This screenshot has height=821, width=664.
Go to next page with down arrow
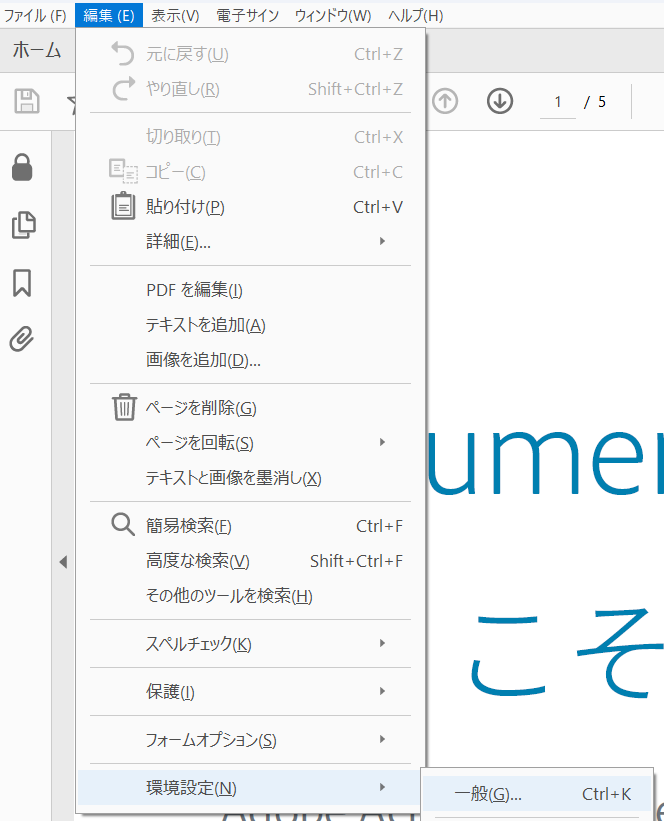coord(500,101)
